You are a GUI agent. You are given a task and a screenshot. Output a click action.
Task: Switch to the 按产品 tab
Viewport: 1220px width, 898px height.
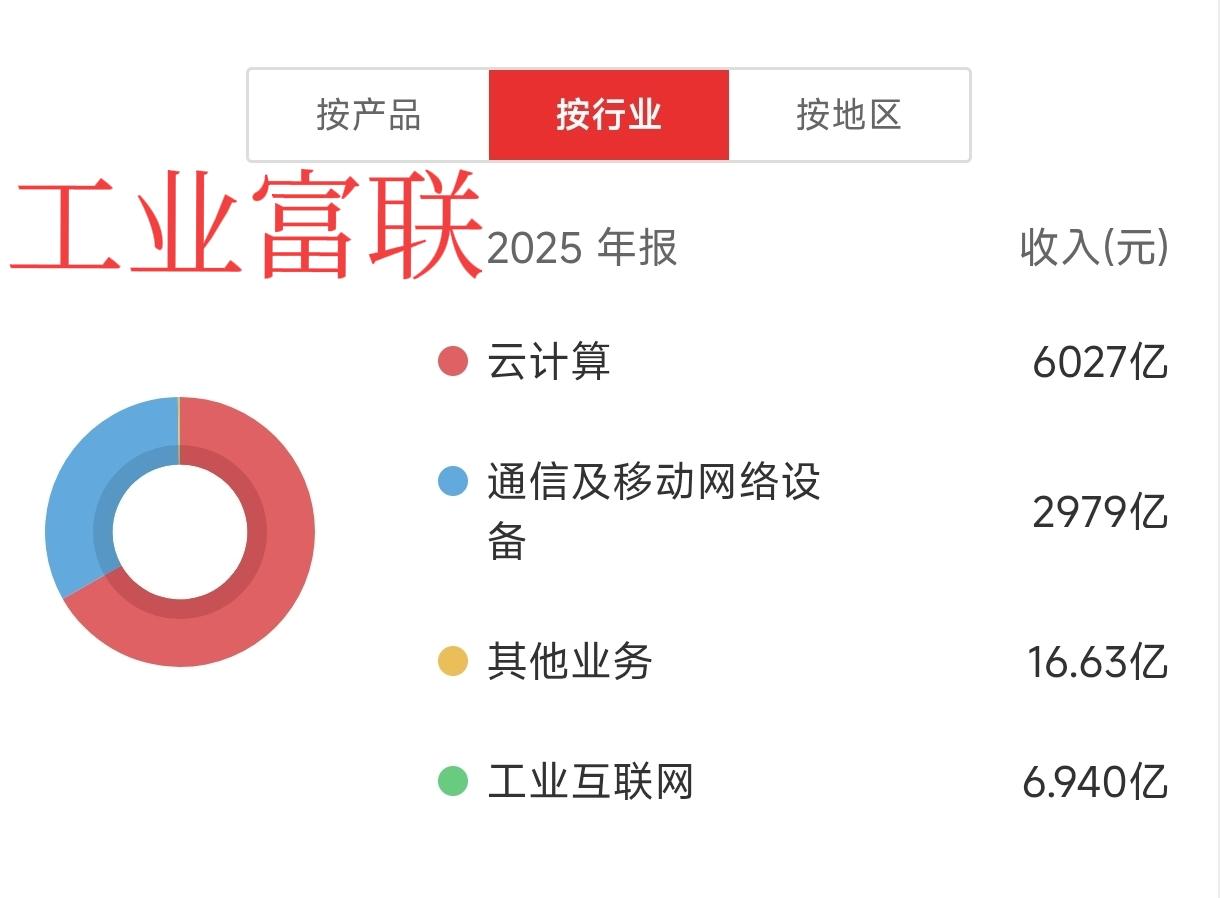tap(369, 115)
